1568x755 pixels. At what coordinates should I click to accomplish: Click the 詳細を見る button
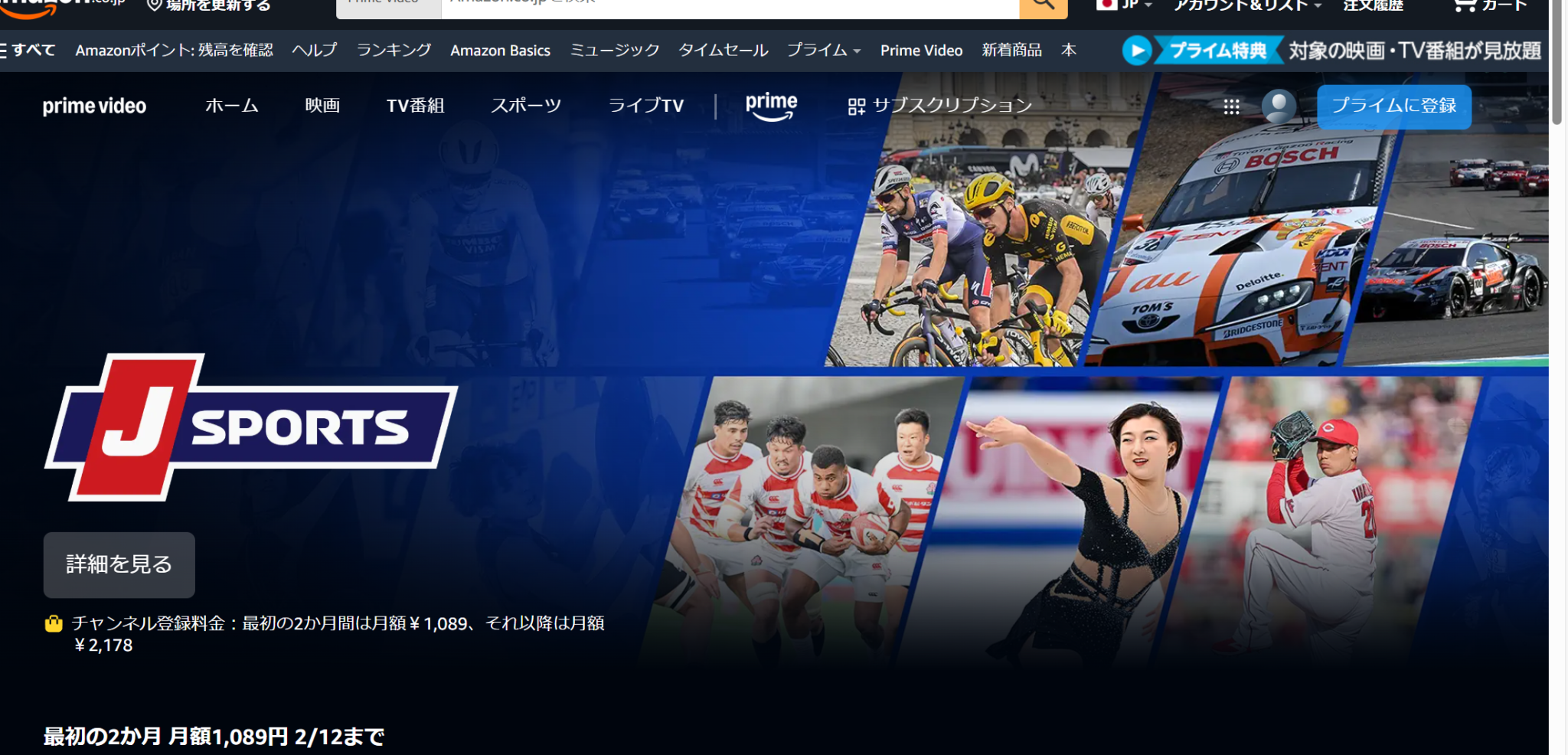tap(119, 564)
